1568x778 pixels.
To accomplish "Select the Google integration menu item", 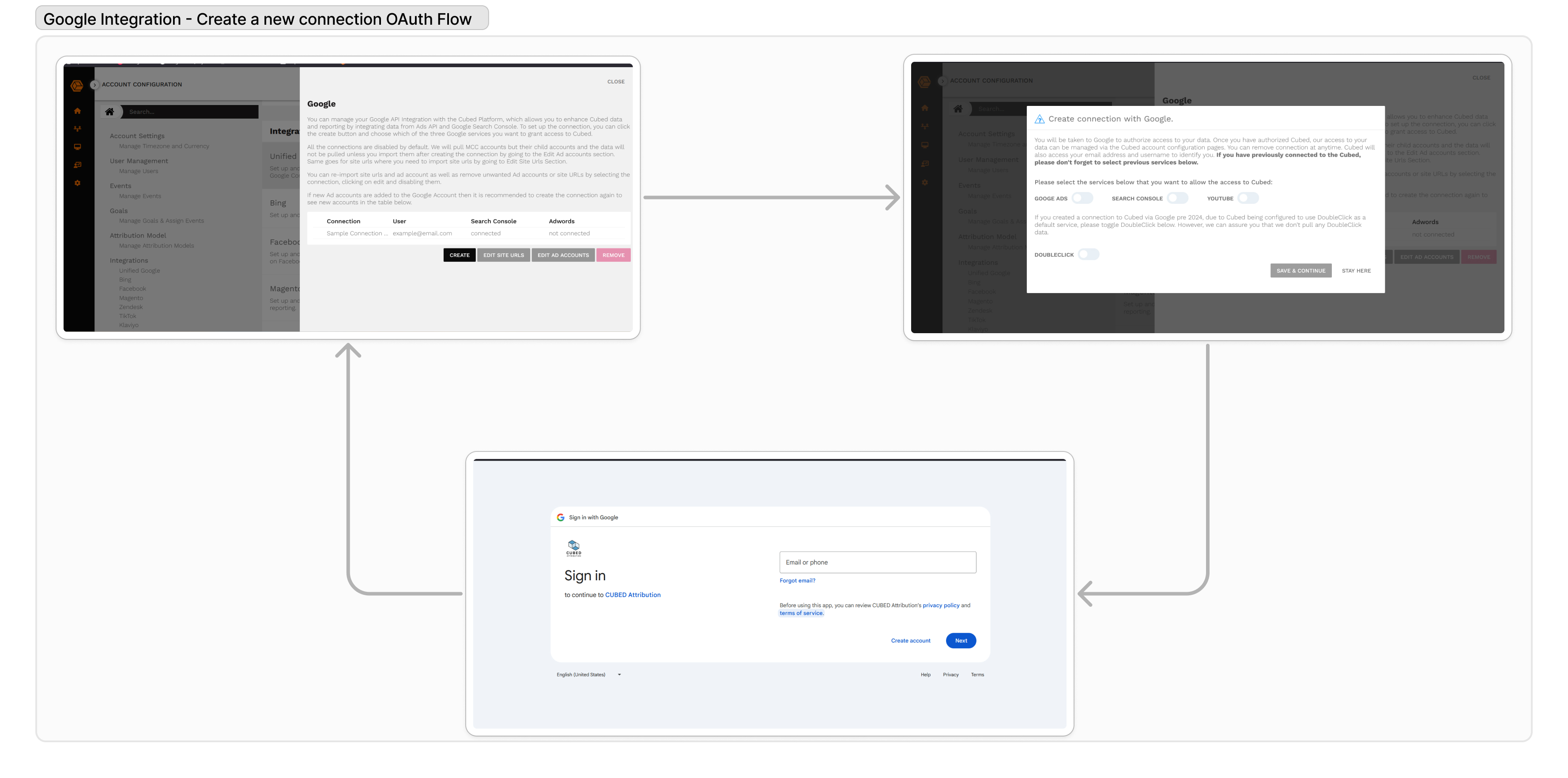I will 139,270.
